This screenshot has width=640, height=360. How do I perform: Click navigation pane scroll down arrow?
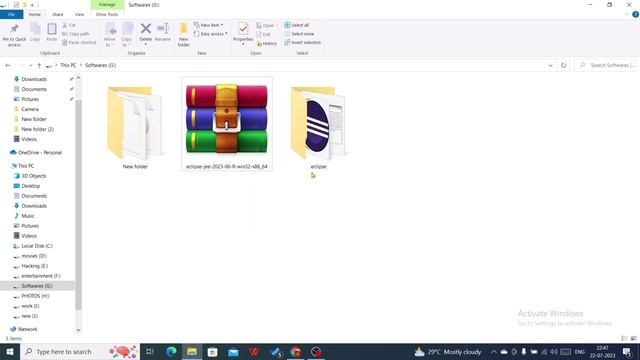click(x=78, y=330)
